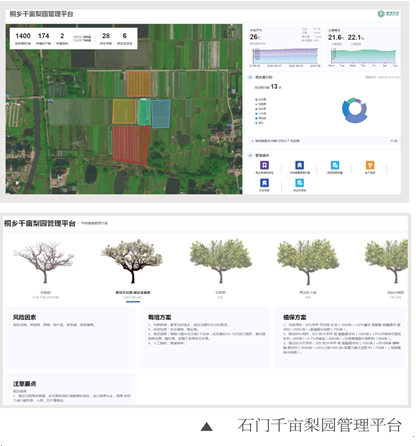Click the green top donut chart segment
The height and width of the screenshot is (446, 416).
tap(351, 100)
